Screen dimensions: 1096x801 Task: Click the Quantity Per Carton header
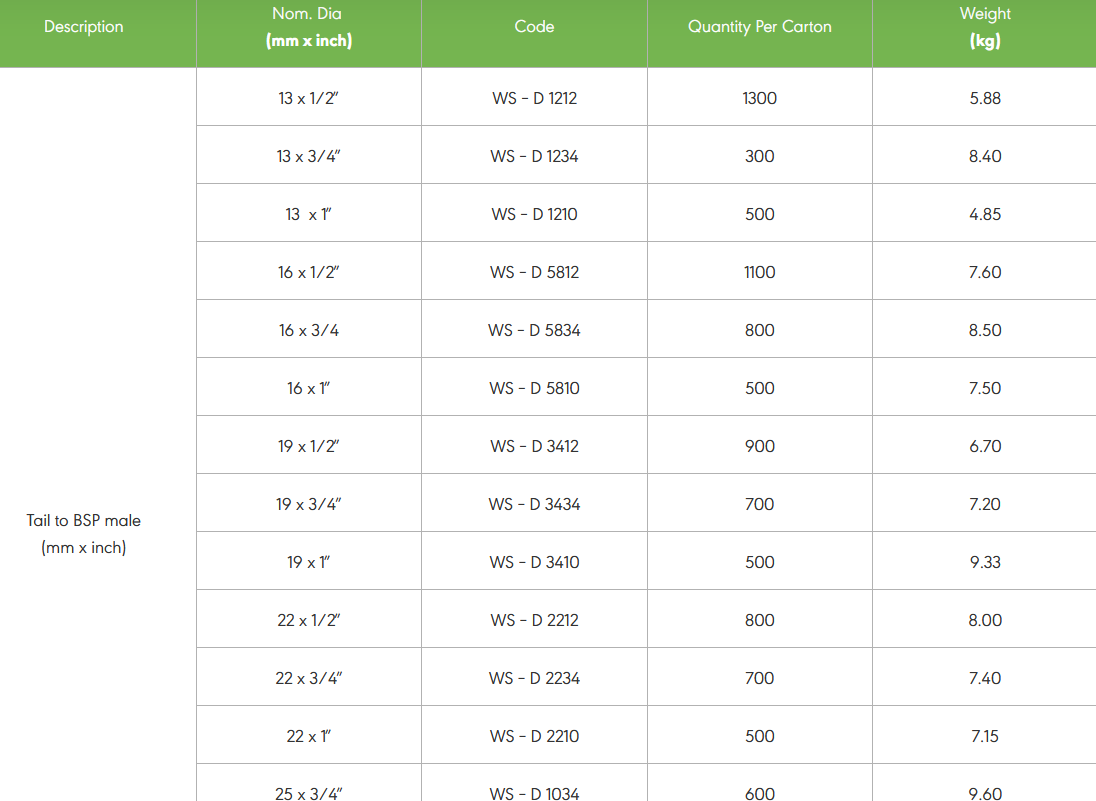tap(759, 27)
